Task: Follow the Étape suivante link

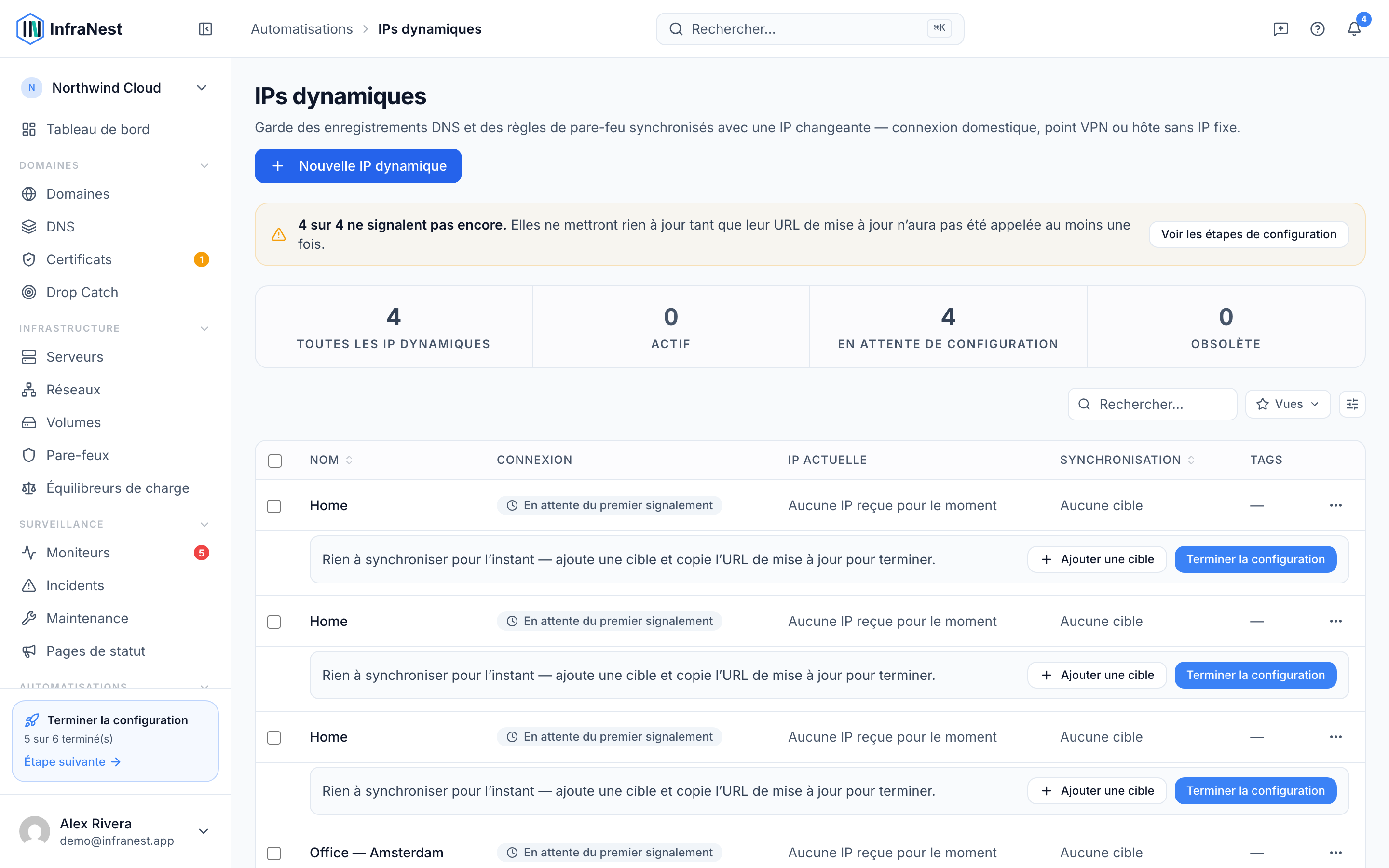Action: point(72,762)
